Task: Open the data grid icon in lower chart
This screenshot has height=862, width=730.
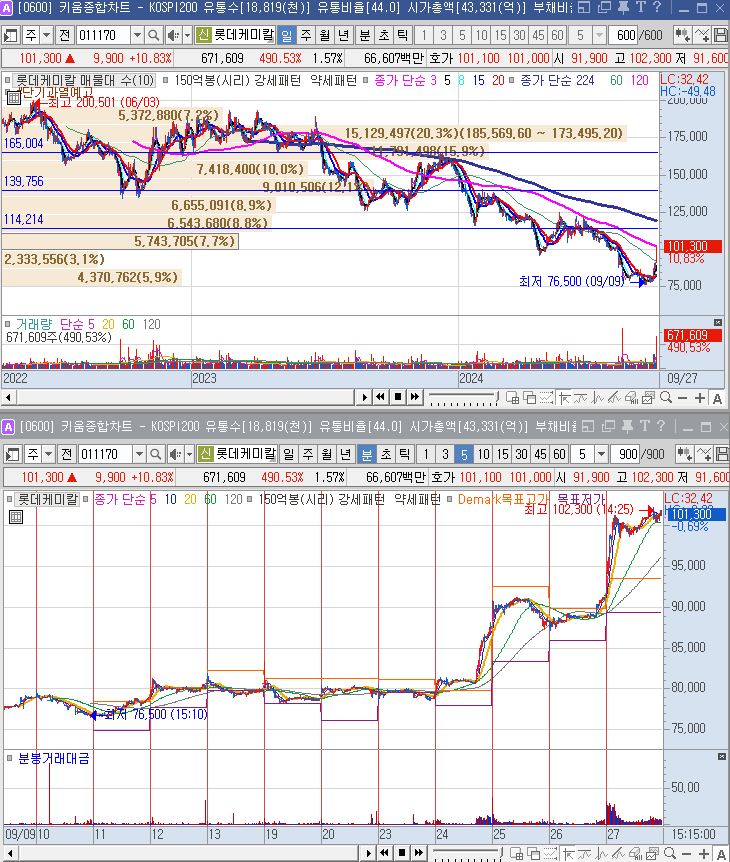Action: (15, 517)
